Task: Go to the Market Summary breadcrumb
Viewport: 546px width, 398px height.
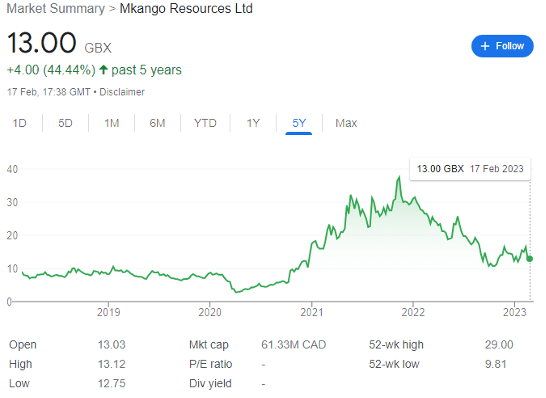Action: [56, 8]
